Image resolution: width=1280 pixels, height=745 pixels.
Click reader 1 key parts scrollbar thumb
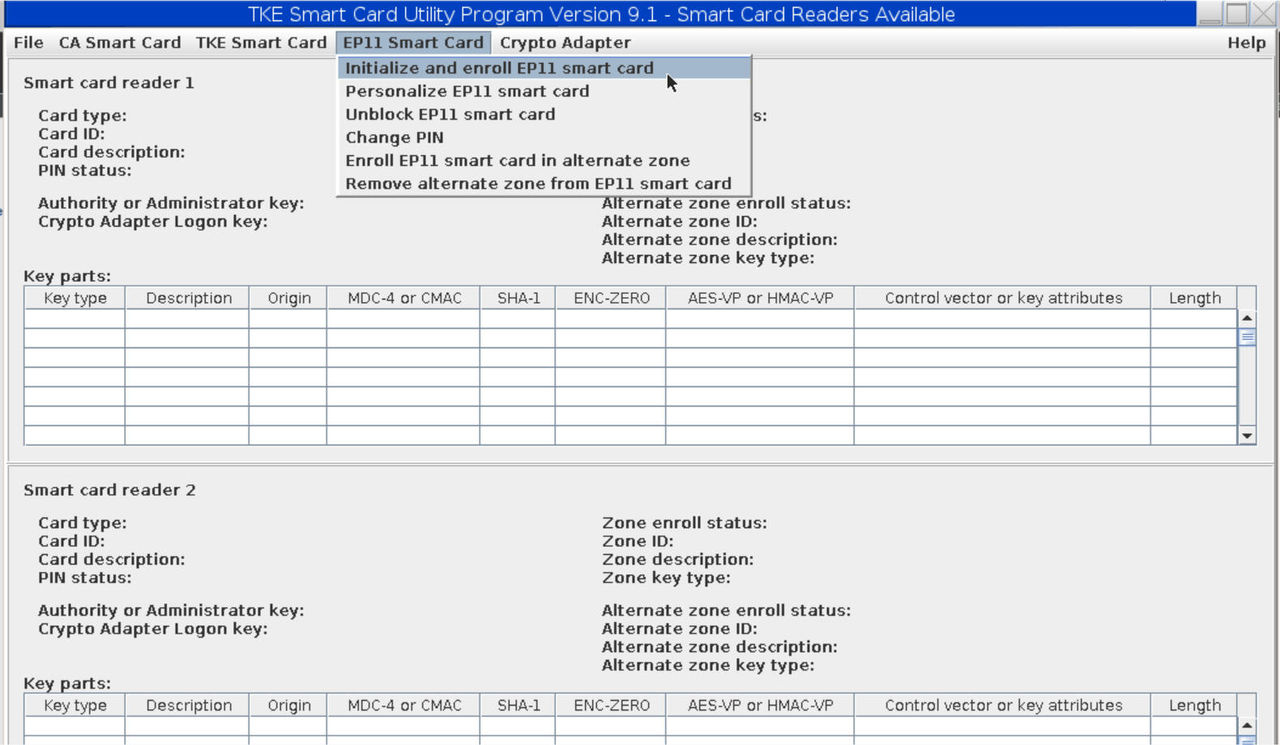point(1247,337)
